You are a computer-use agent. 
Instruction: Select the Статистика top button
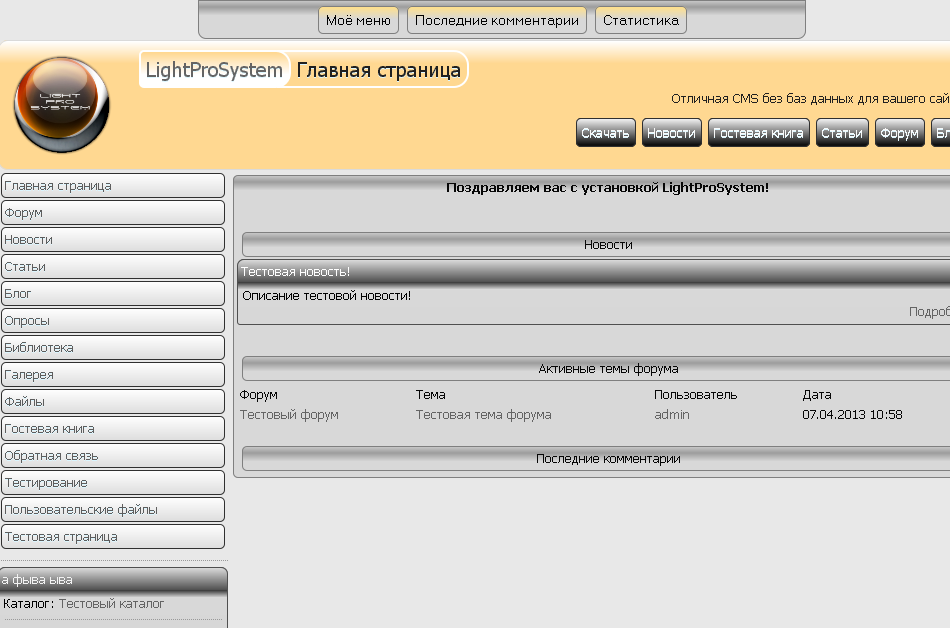coord(640,21)
